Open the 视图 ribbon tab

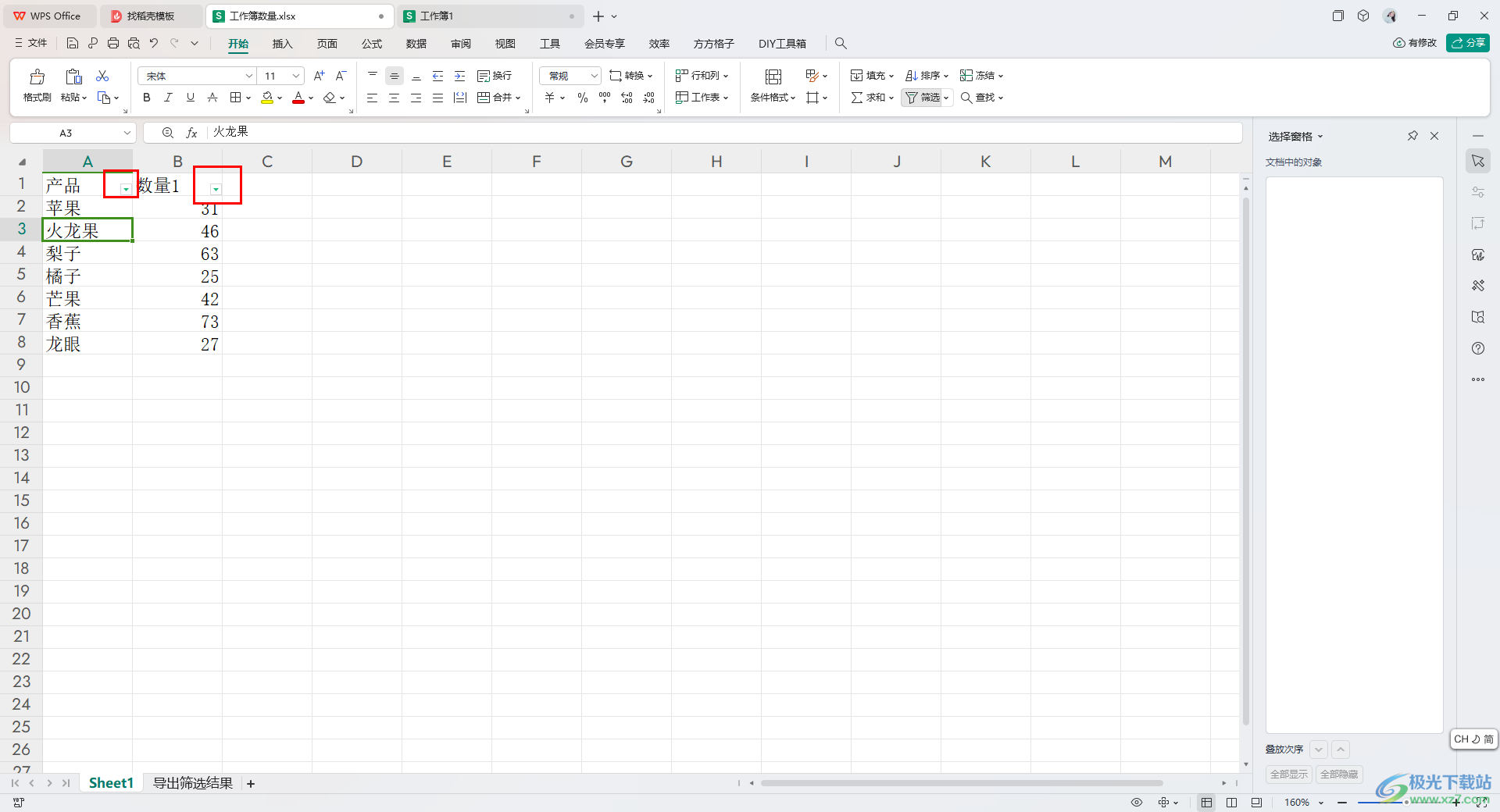tap(505, 44)
